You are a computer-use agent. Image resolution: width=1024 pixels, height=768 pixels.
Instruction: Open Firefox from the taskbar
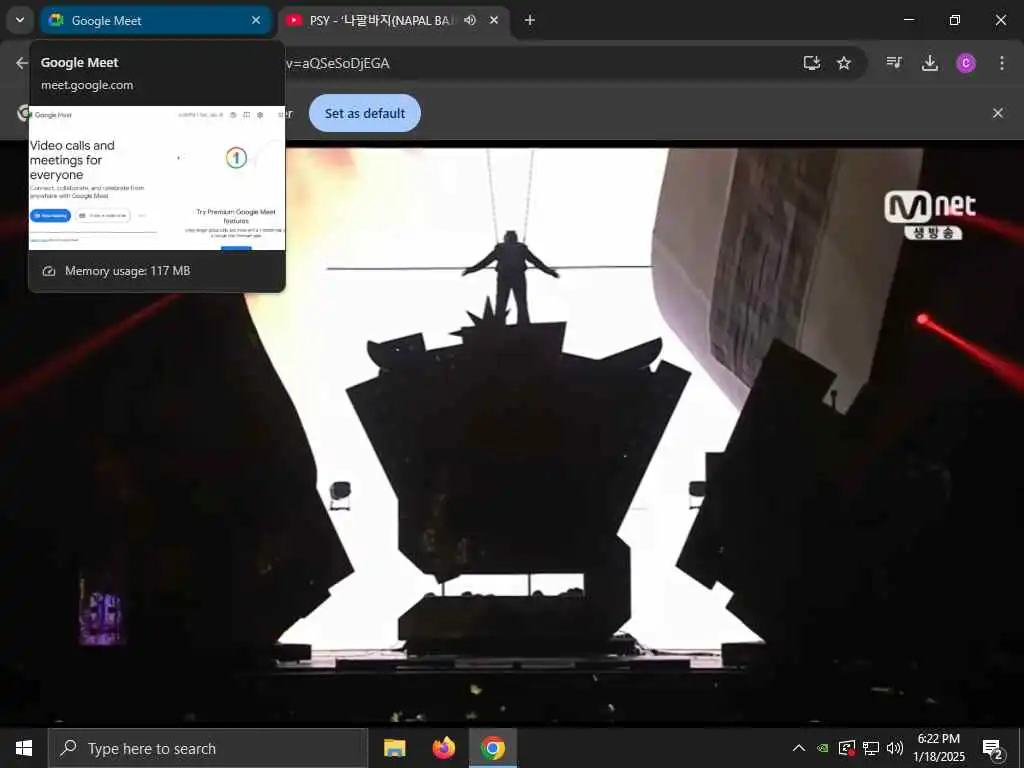pos(444,748)
